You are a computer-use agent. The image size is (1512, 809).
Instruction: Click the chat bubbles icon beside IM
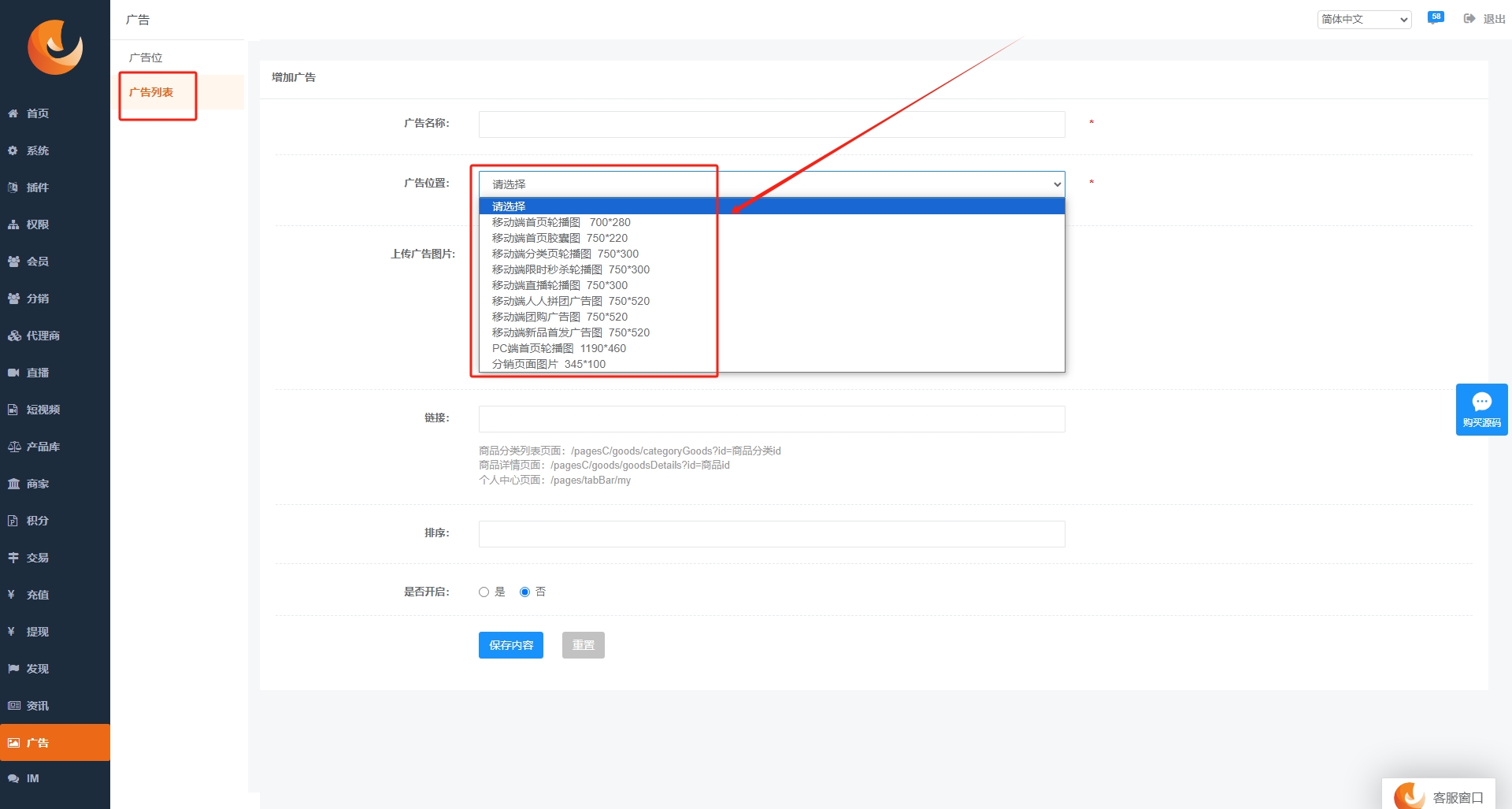click(x=13, y=778)
